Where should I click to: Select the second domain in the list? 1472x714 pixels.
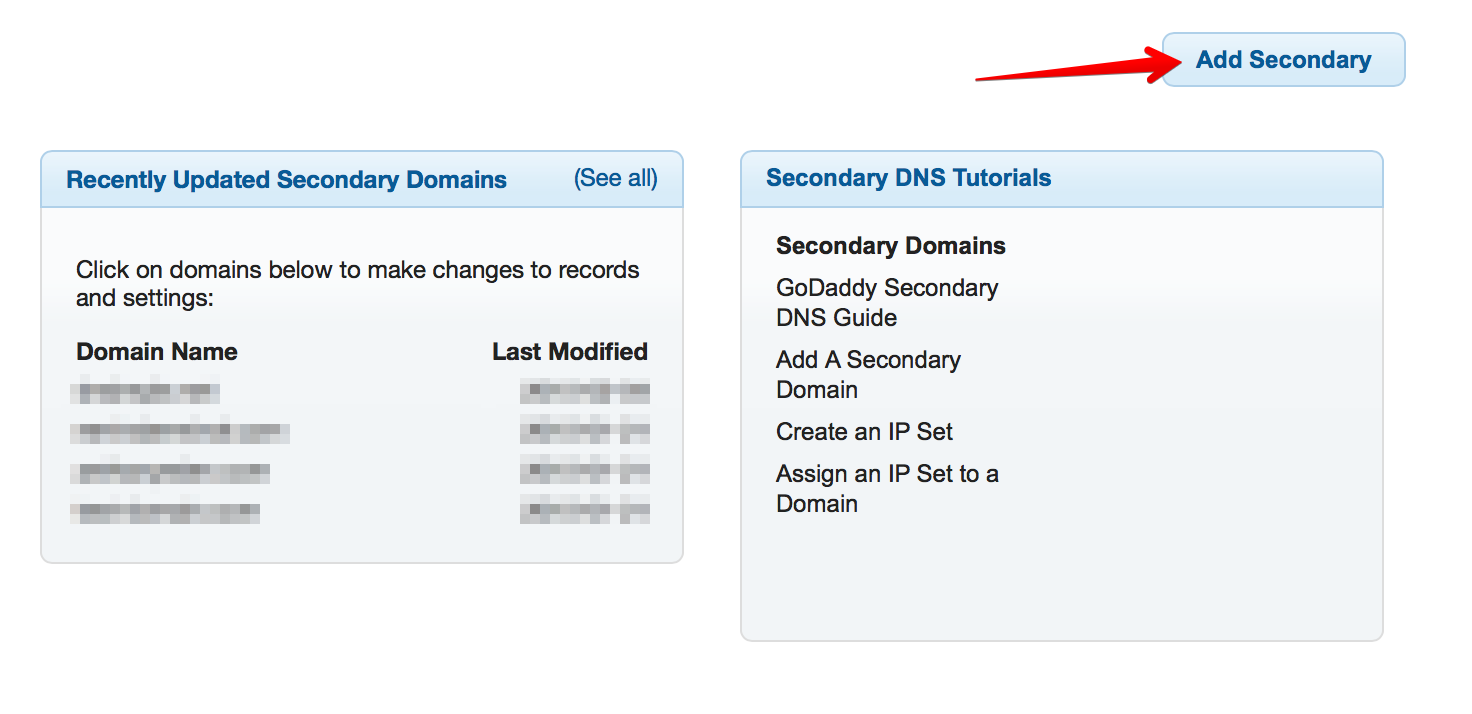[x=182, y=432]
